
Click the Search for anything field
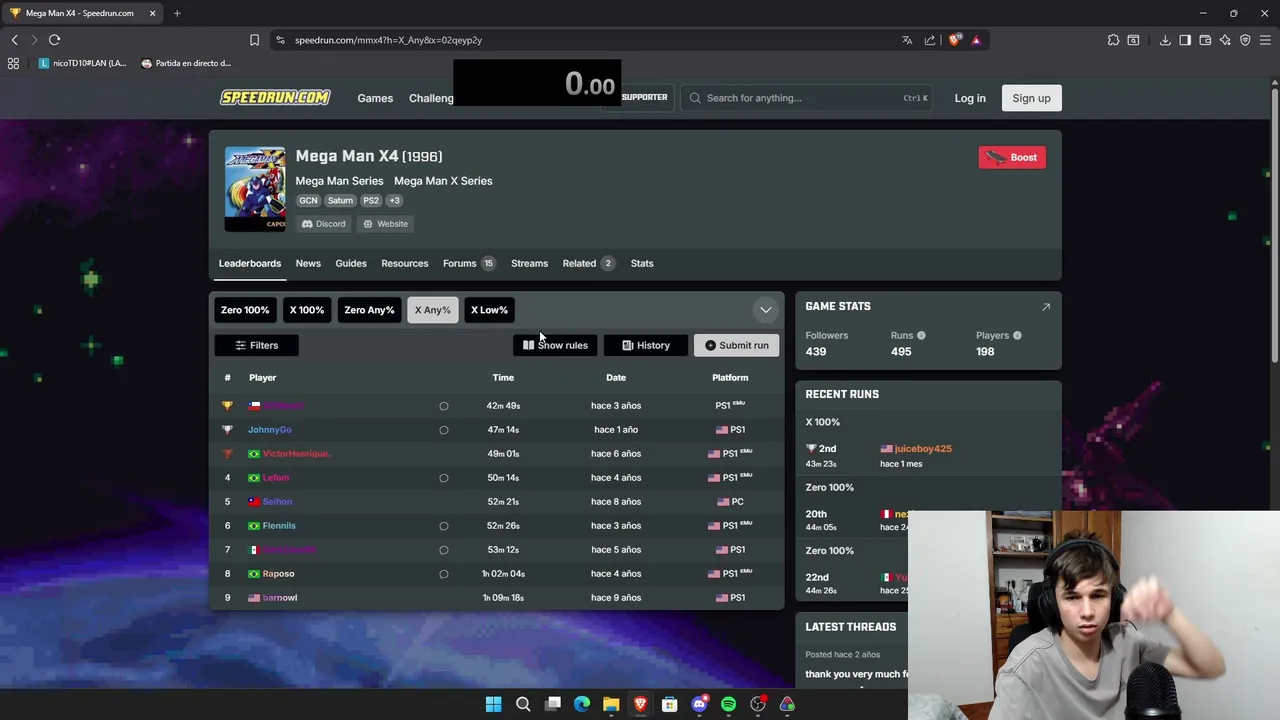806,98
